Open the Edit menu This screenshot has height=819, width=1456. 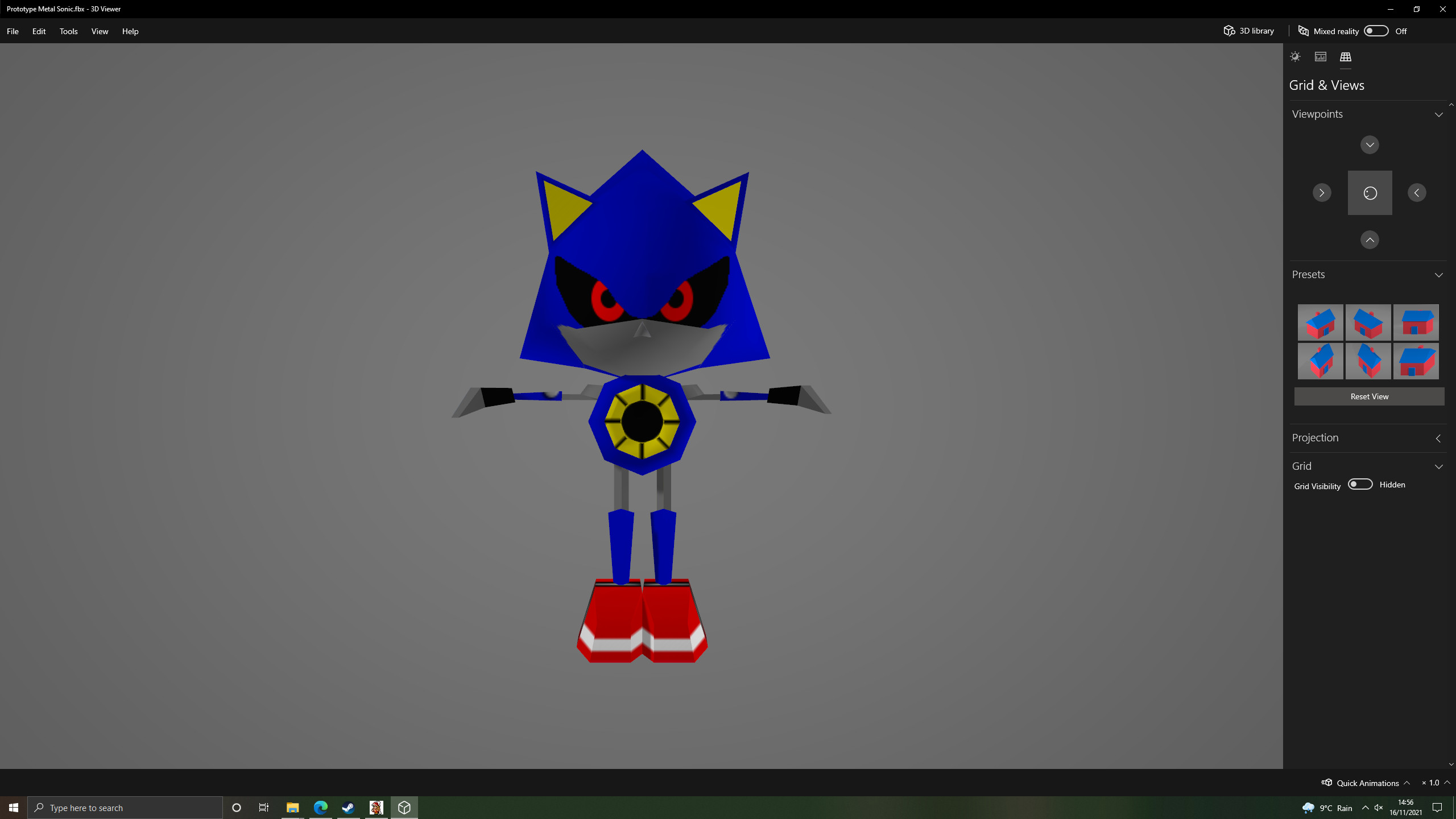pyautogui.click(x=39, y=31)
